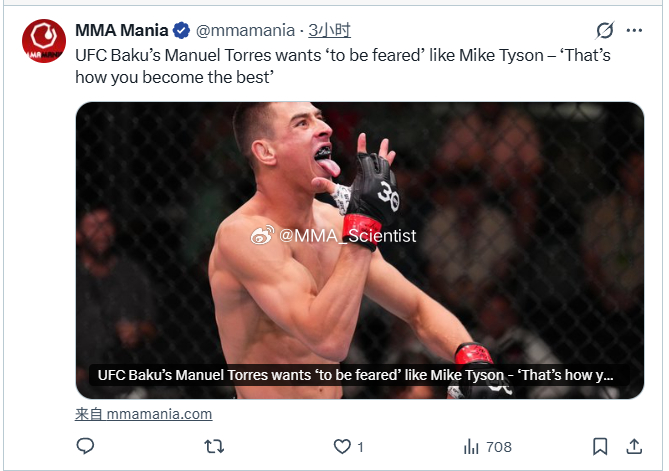Image resolution: width=669 pixels, height=471 pixels.
Task: Toggle the bookmark for this post
Action: pyautogui.click(x=600, y=447)
